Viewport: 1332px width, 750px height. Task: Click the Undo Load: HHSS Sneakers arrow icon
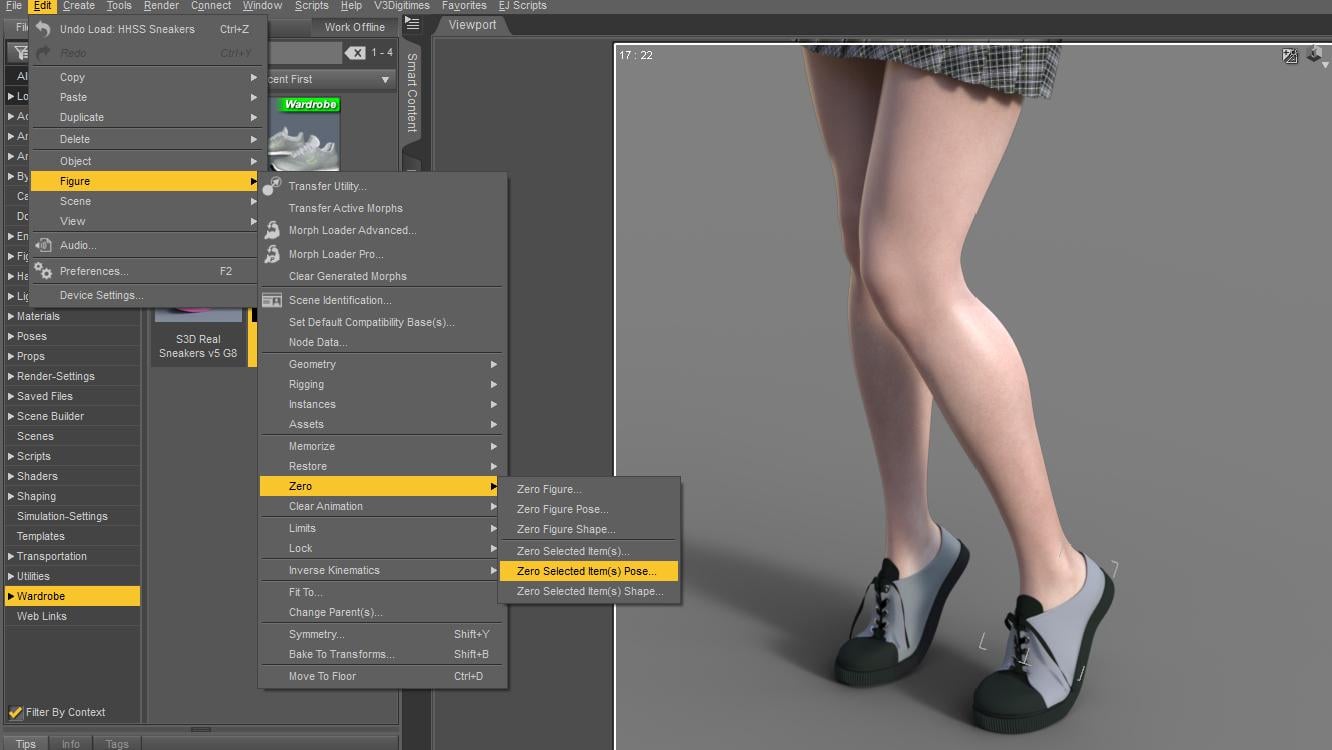pyautogui.click(x=43, y=29)
